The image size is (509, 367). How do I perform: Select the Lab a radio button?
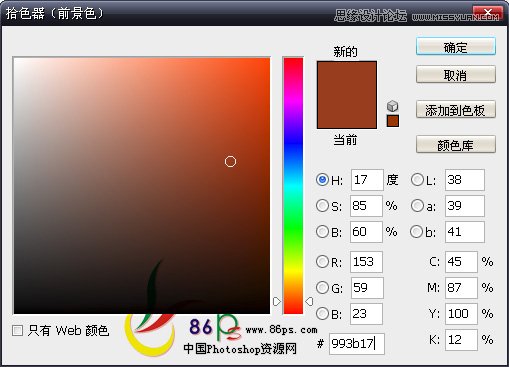tap(417, 206)
